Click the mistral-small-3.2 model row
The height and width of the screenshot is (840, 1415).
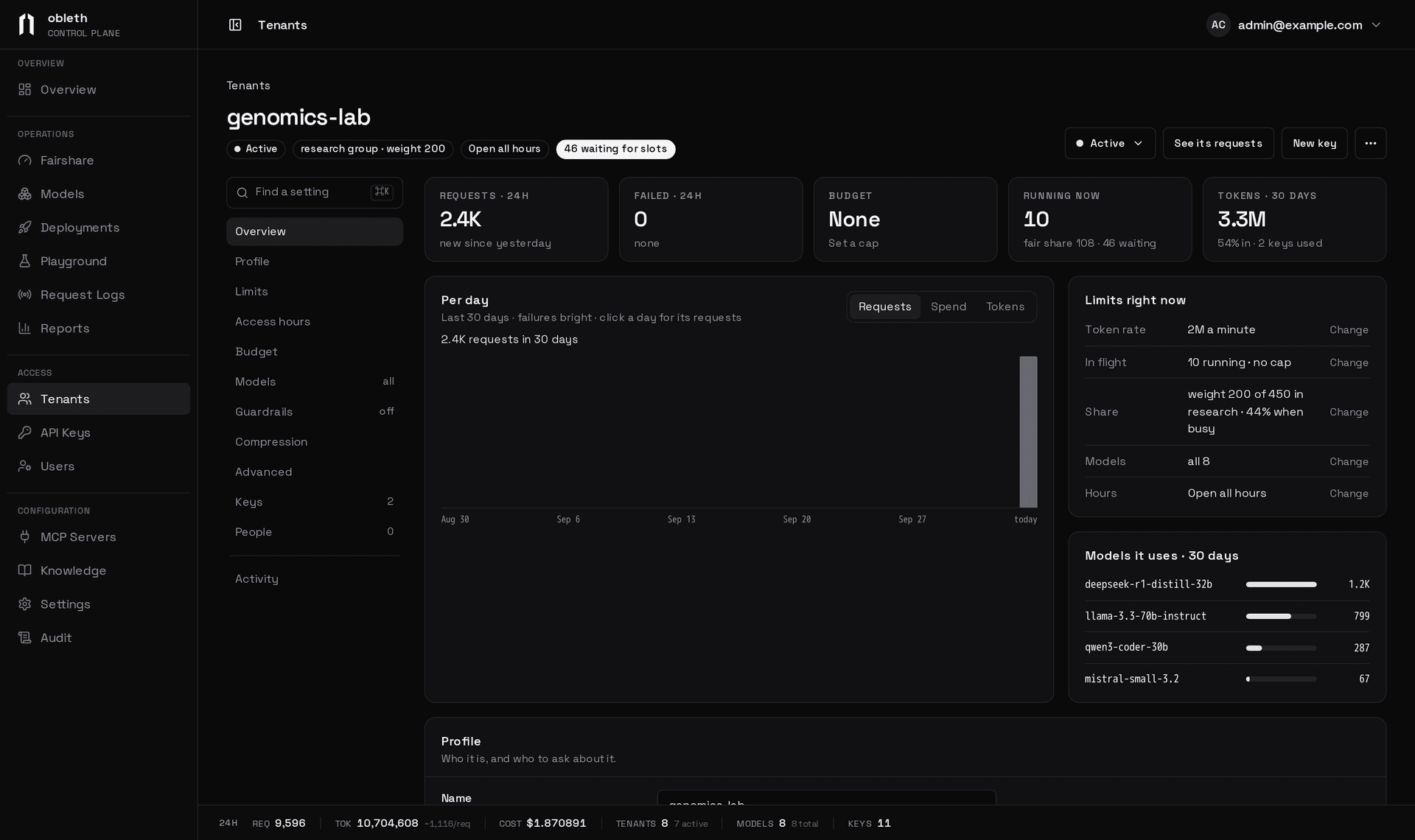(x=1227, y=679)
